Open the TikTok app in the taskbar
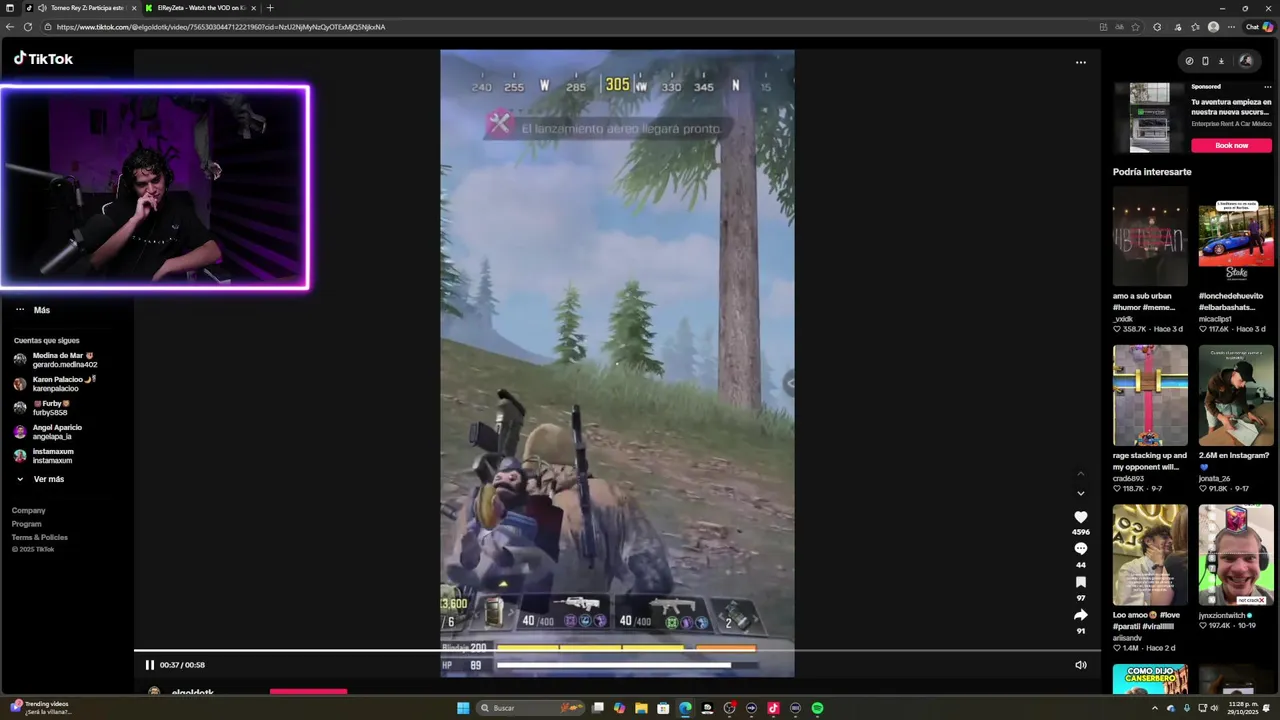This screenshot has width=1280, height=720. click(773, 708)
